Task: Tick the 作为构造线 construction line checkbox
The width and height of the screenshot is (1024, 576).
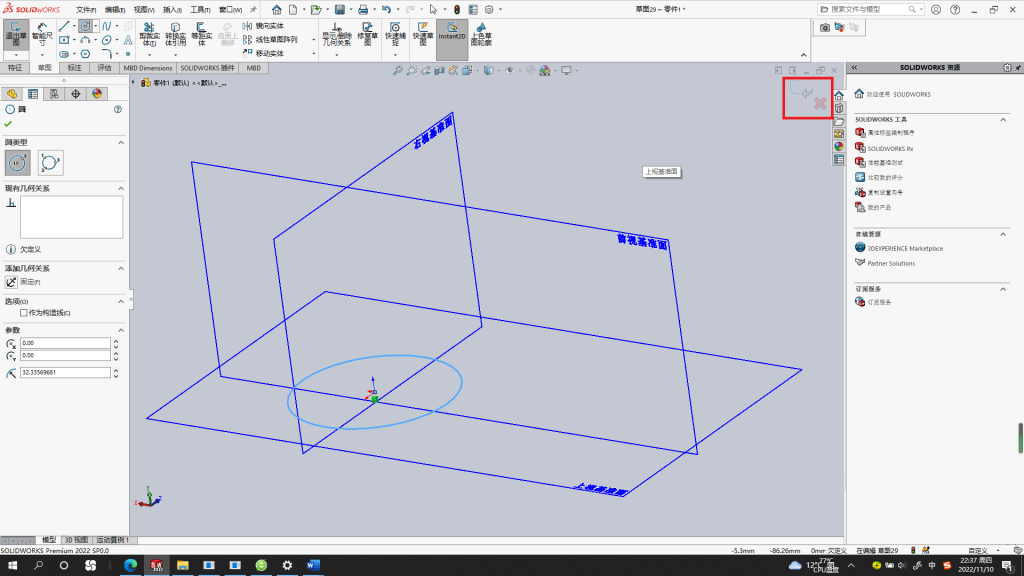Action: (24, 313)
